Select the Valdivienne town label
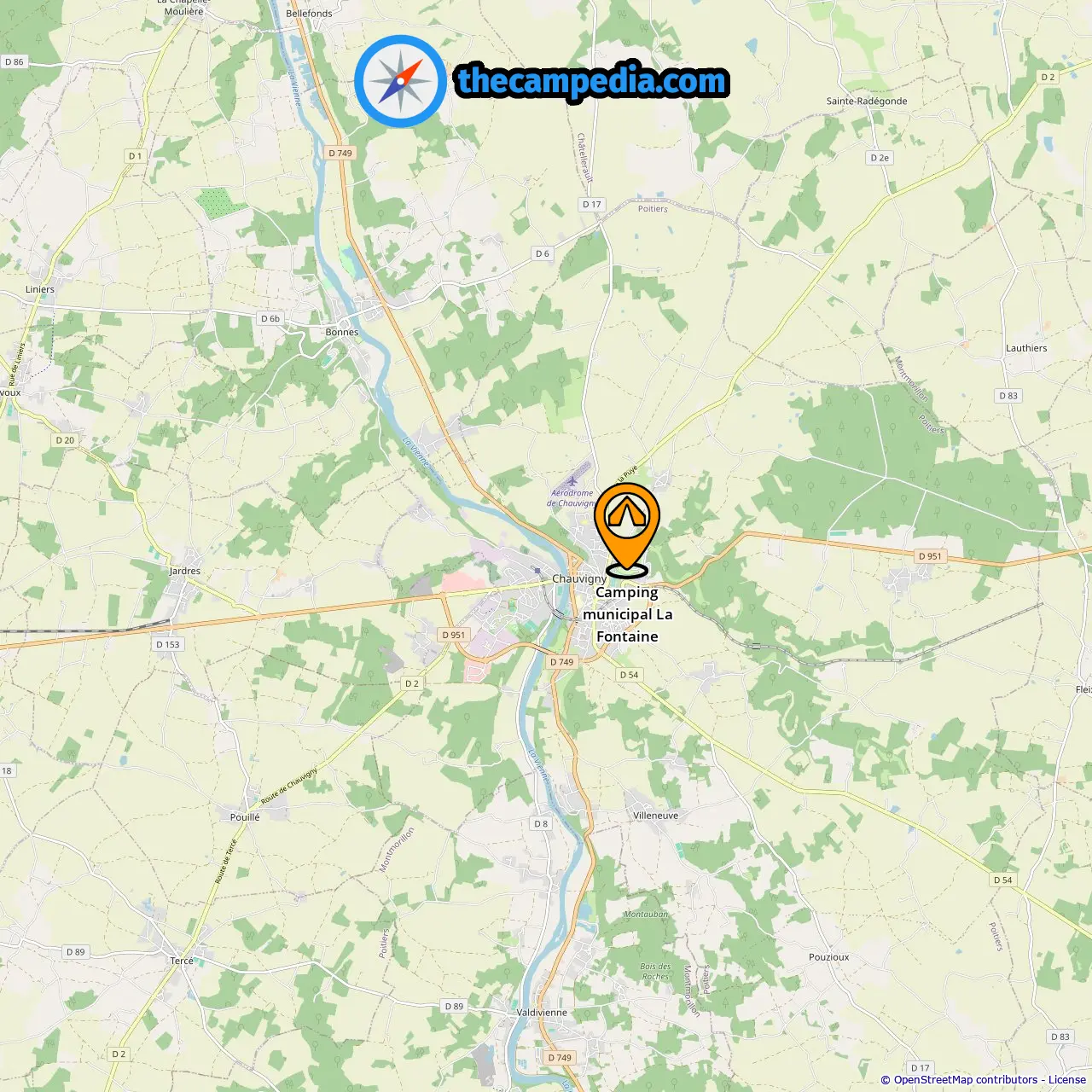Viewport: 1092px width, 1092px height. pos(542,1013)
